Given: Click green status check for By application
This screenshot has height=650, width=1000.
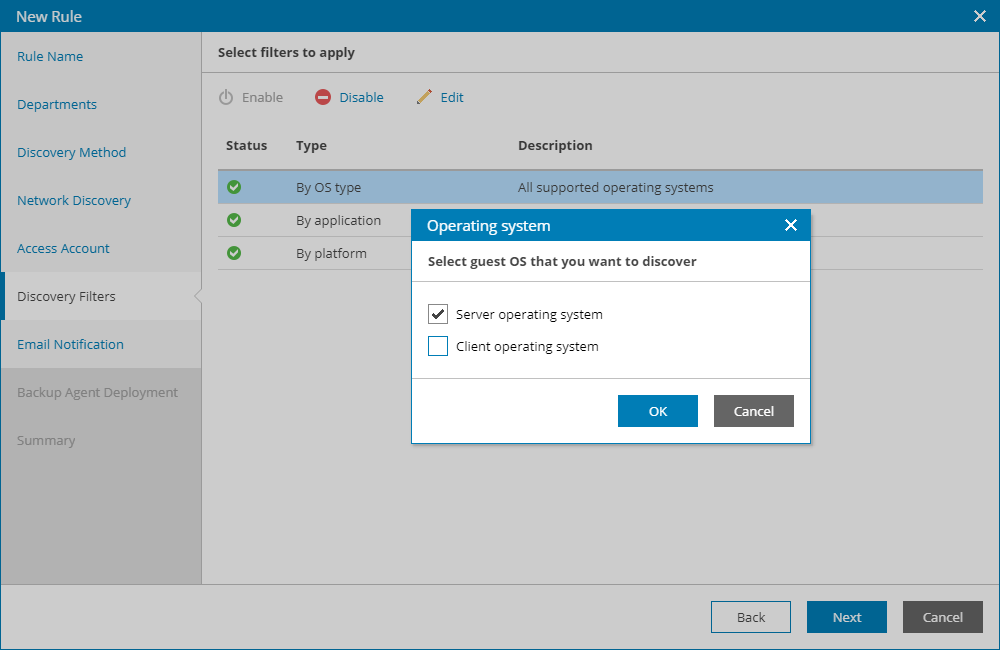Looking at the screenshot, I should (x=234, y=220).
